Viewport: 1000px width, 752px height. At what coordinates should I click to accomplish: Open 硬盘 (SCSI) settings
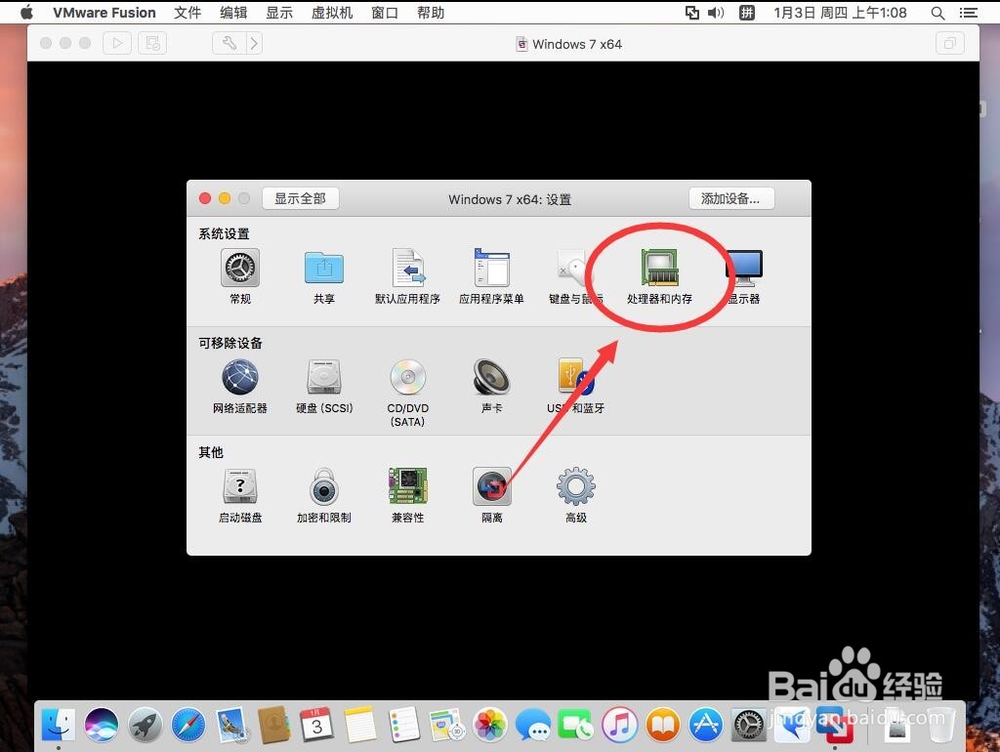click(324, 377)
